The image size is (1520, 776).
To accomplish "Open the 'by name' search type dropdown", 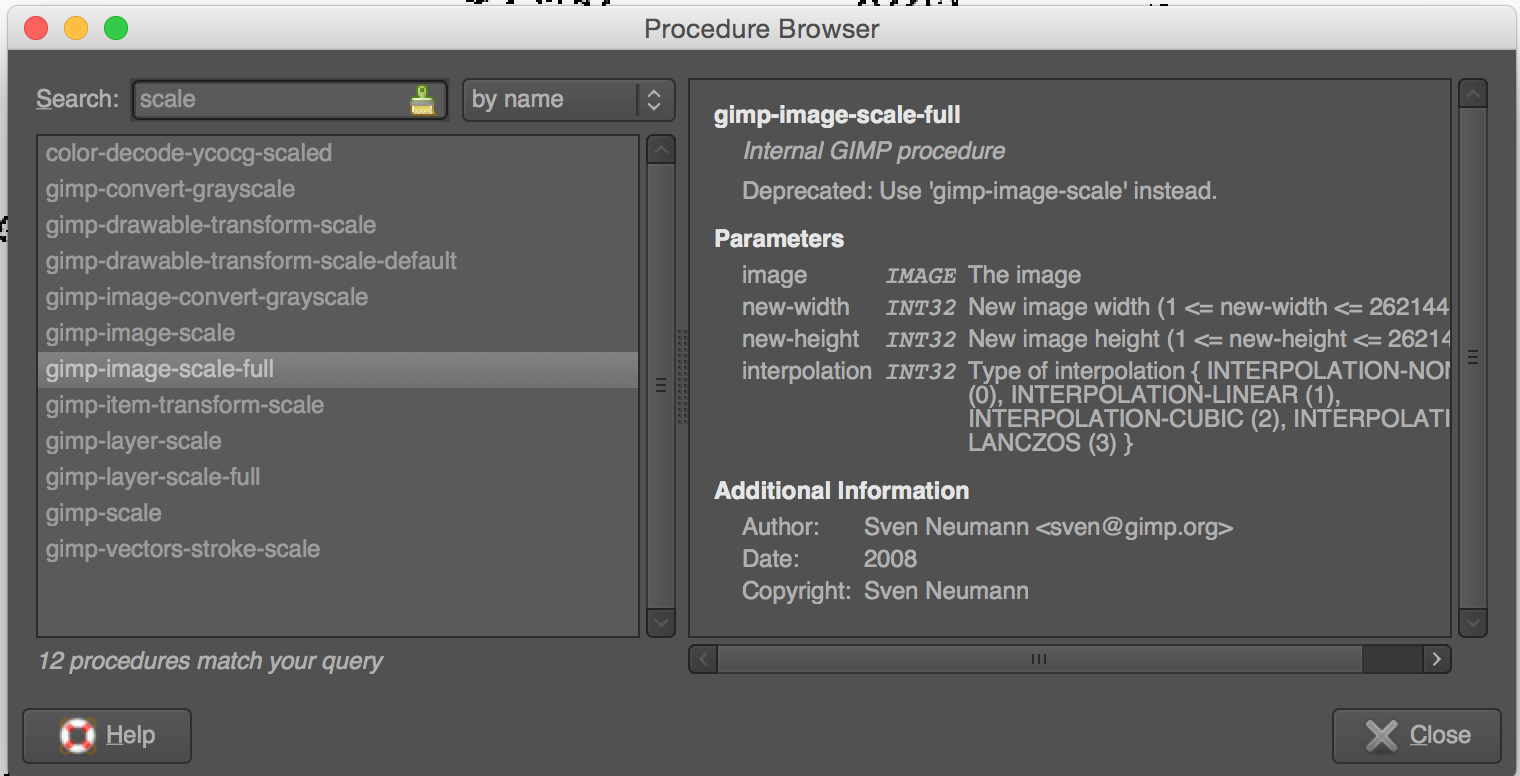I will [x=569, y=100].
